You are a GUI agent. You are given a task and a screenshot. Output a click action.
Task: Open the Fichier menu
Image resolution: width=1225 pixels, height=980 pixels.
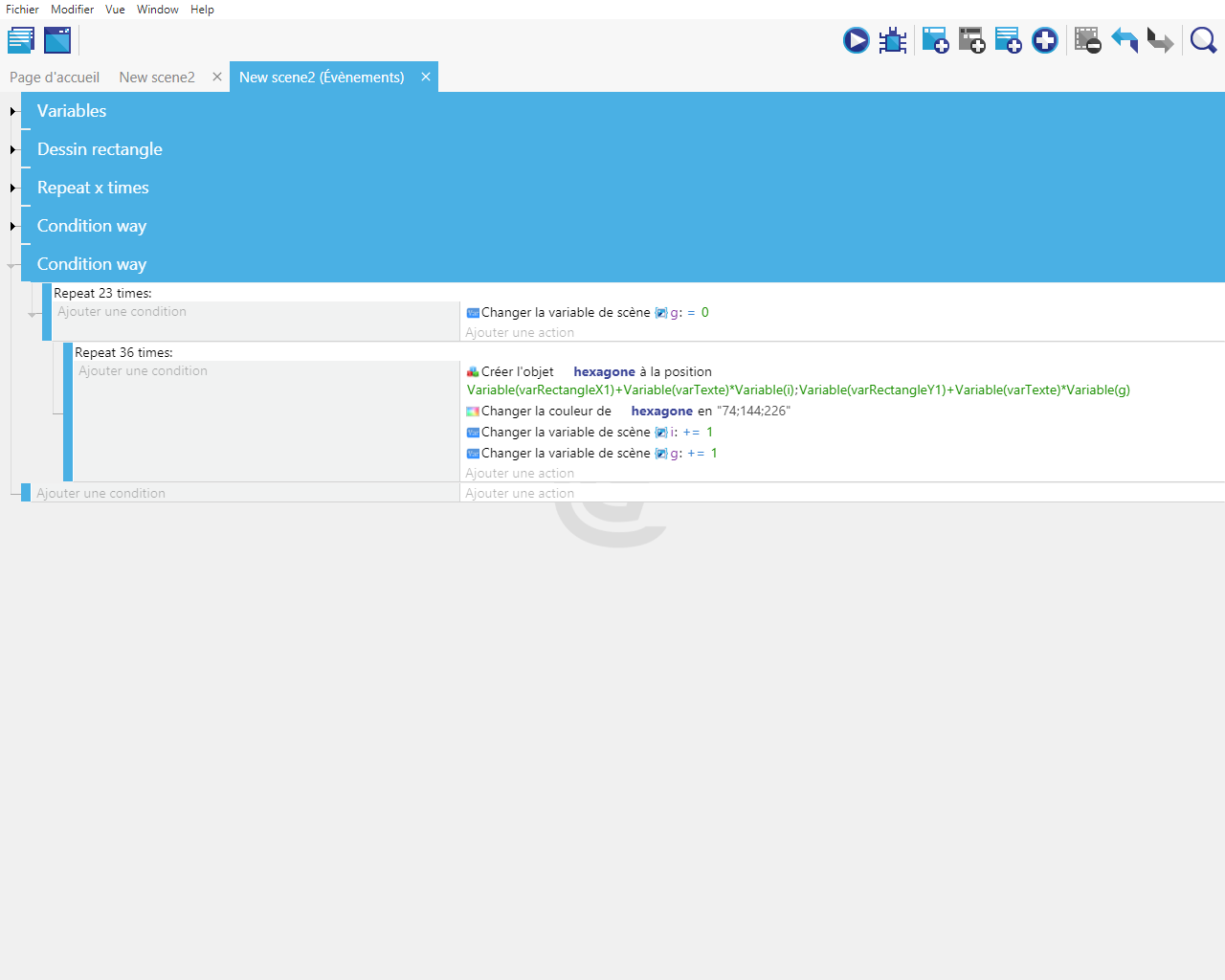pos(22,10)
